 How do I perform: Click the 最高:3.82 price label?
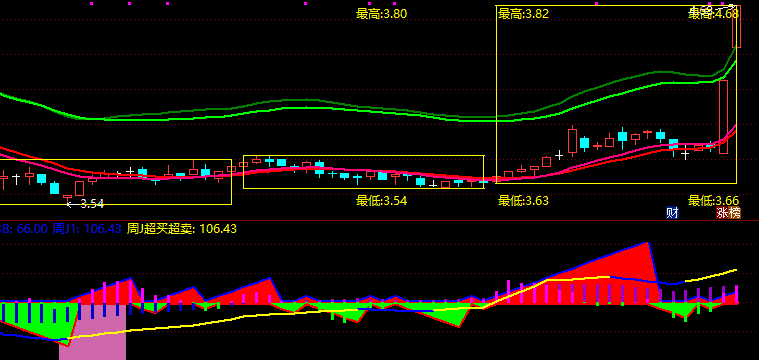click(x=524, y=14)
